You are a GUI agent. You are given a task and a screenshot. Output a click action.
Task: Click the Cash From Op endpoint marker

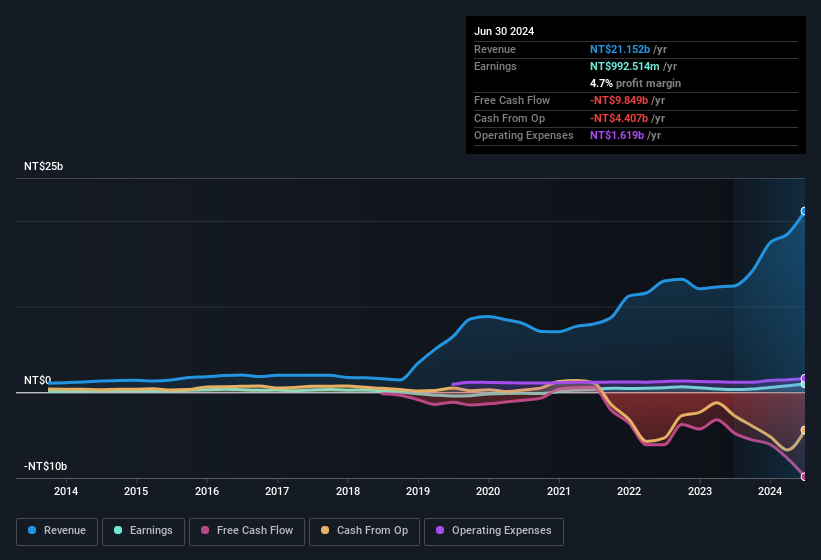click(x=804, y=430)
